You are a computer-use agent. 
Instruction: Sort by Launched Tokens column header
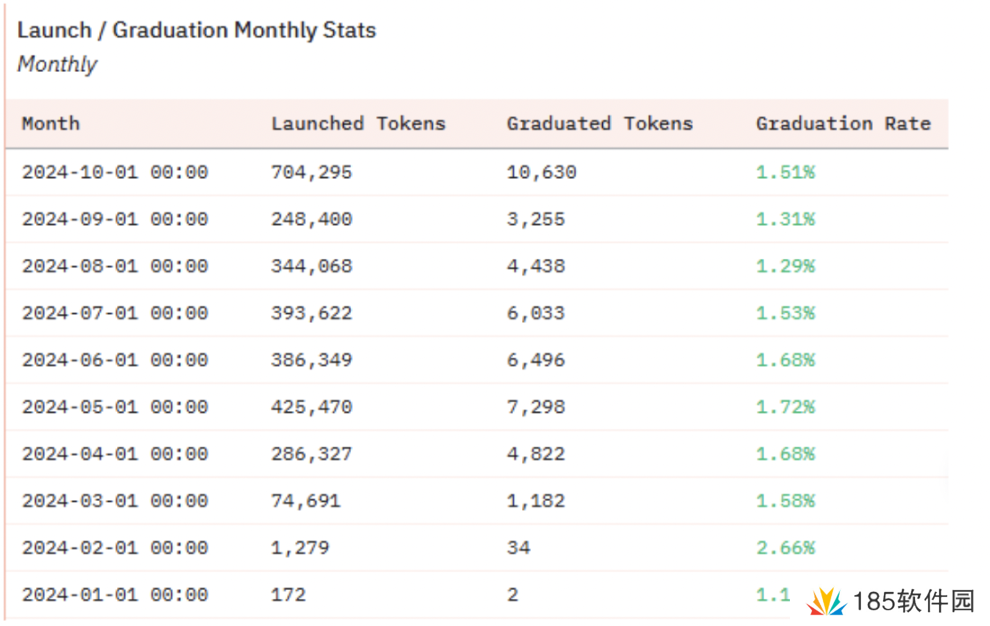(x=358, y=124)
